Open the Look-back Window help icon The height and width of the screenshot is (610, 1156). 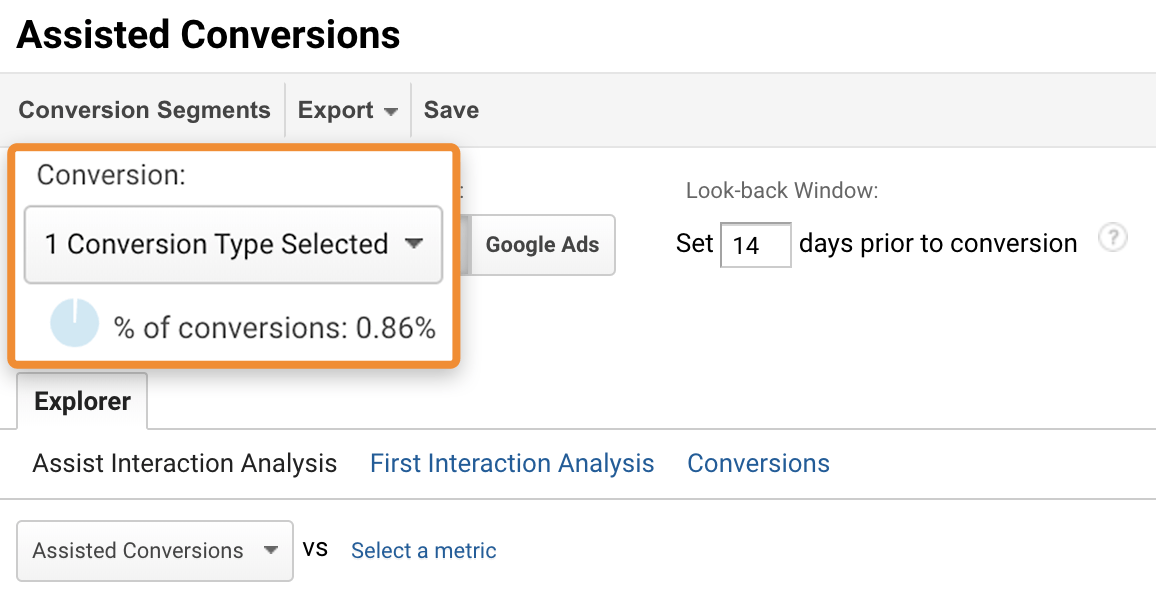pyautogui.click(x=1113, y=238)
